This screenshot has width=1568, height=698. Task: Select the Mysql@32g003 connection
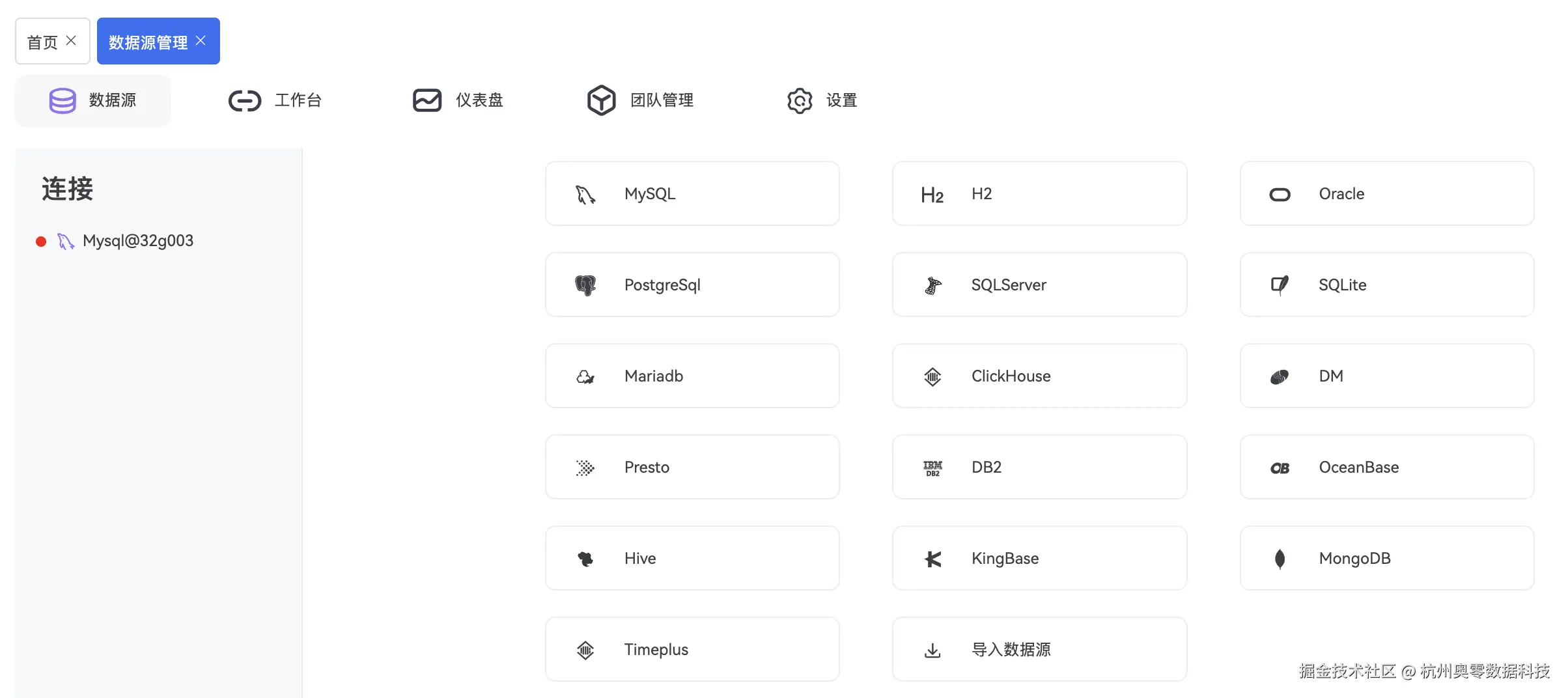coord(137,241)
